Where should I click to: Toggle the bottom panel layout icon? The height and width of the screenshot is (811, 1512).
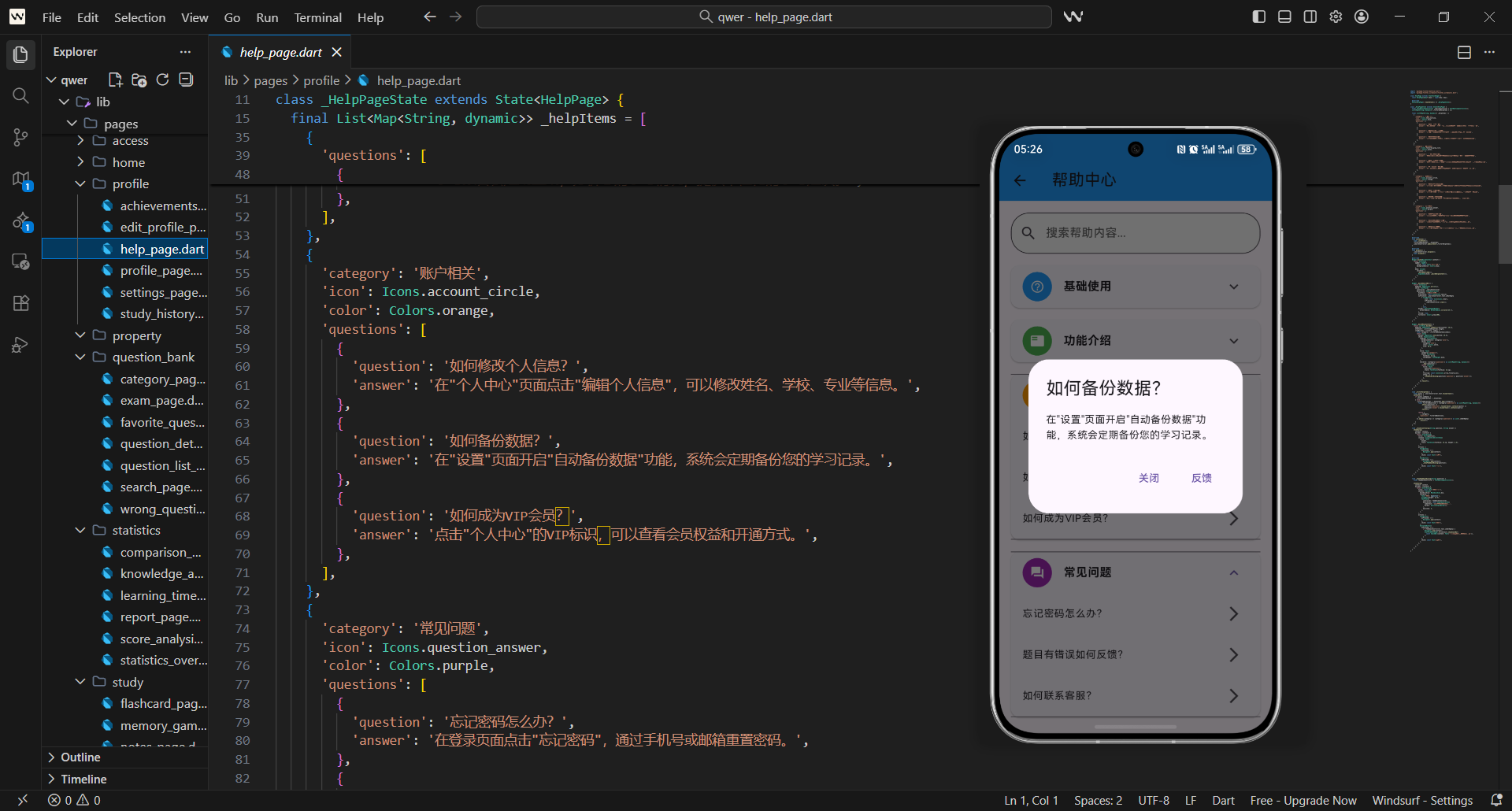[1284, 17]
